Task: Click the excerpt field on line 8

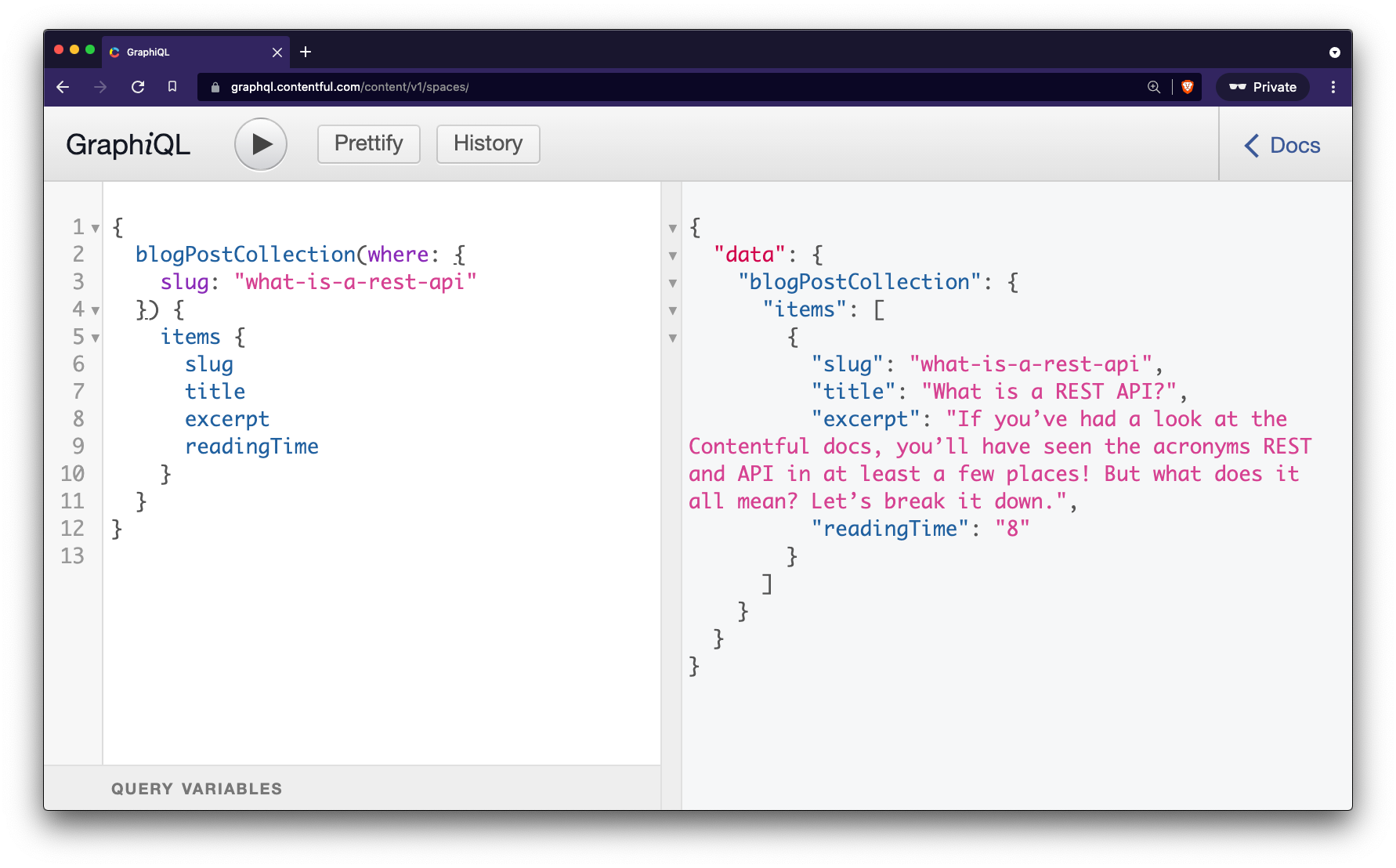Action: (x=227, y=419)
